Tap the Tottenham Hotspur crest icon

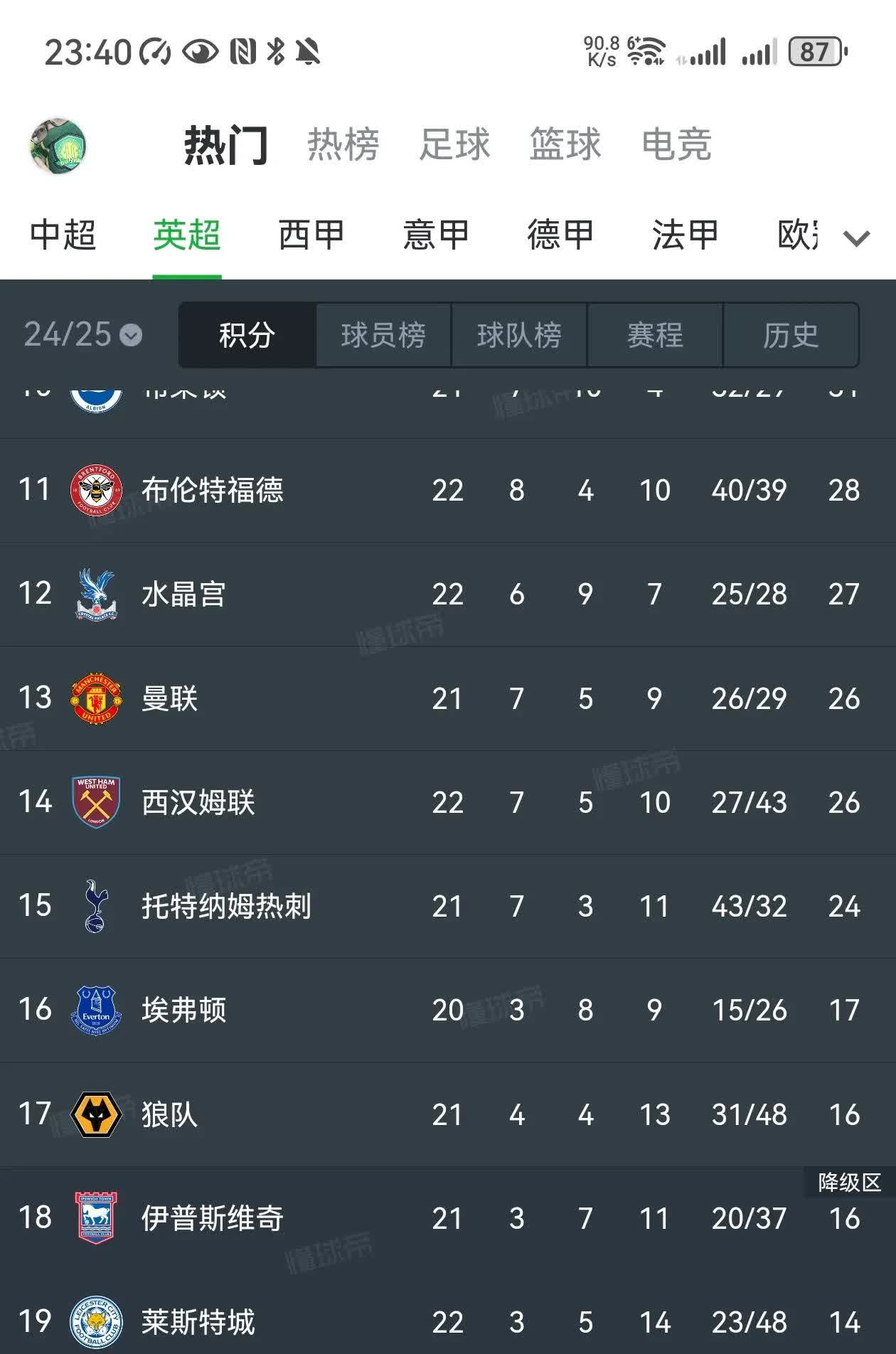96,906
